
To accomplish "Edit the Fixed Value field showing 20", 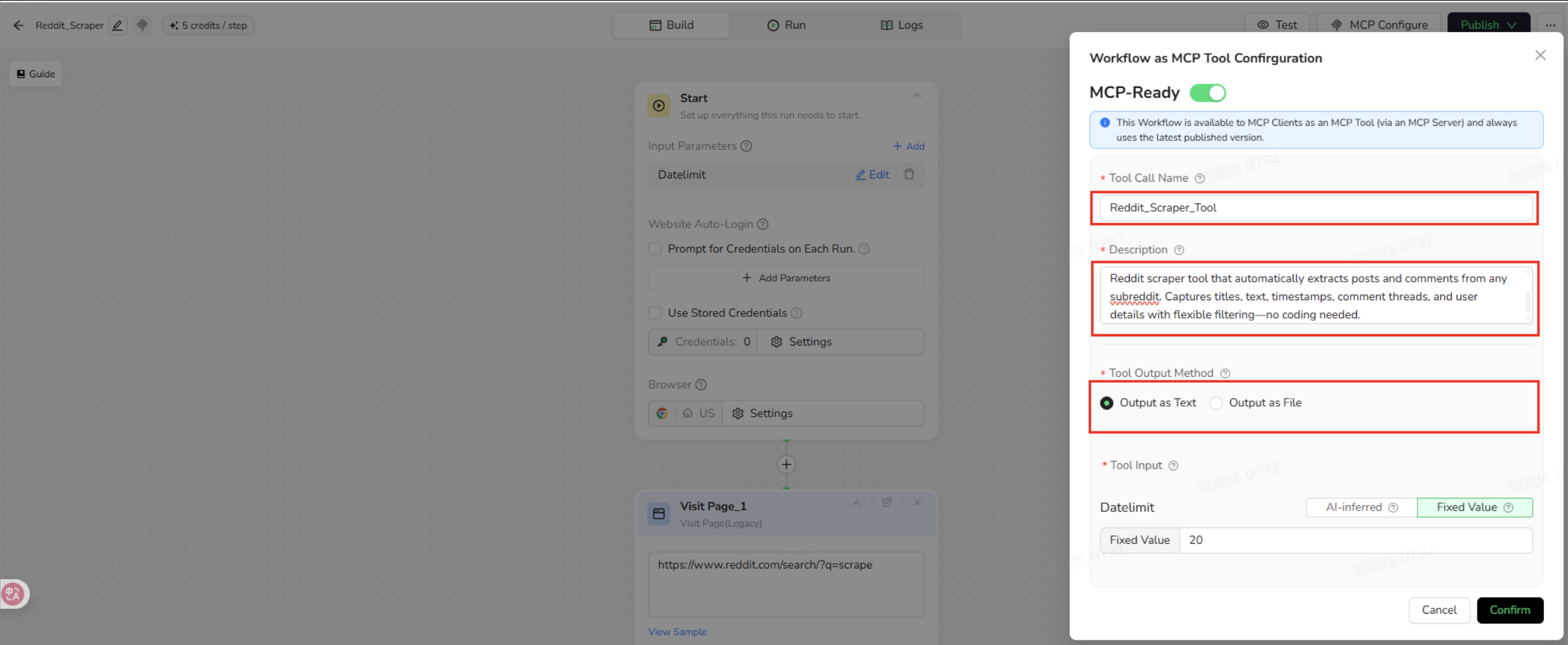I will (1356, 540).
